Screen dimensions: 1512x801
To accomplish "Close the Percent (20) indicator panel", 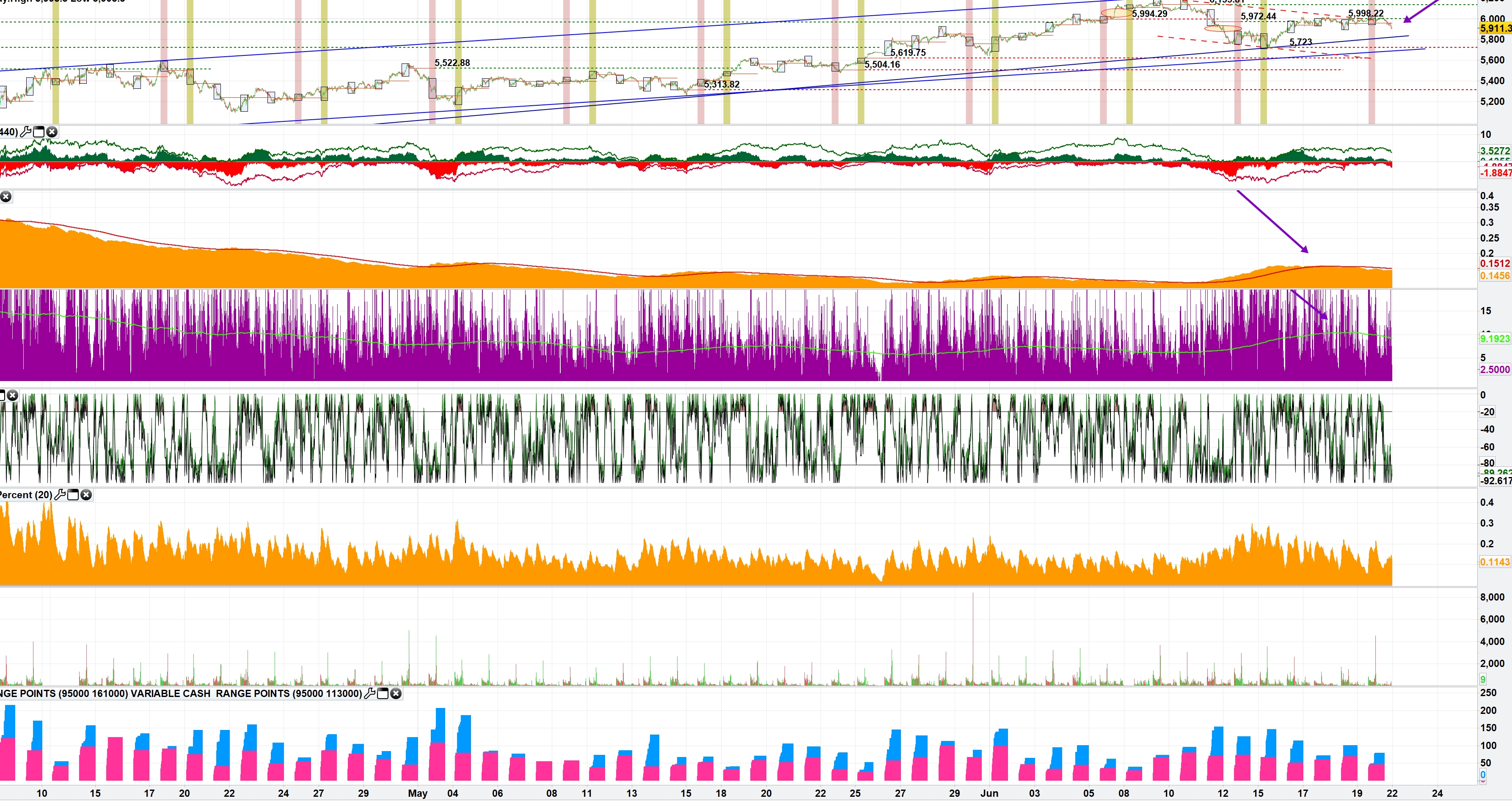I will [x=86, y=495].
